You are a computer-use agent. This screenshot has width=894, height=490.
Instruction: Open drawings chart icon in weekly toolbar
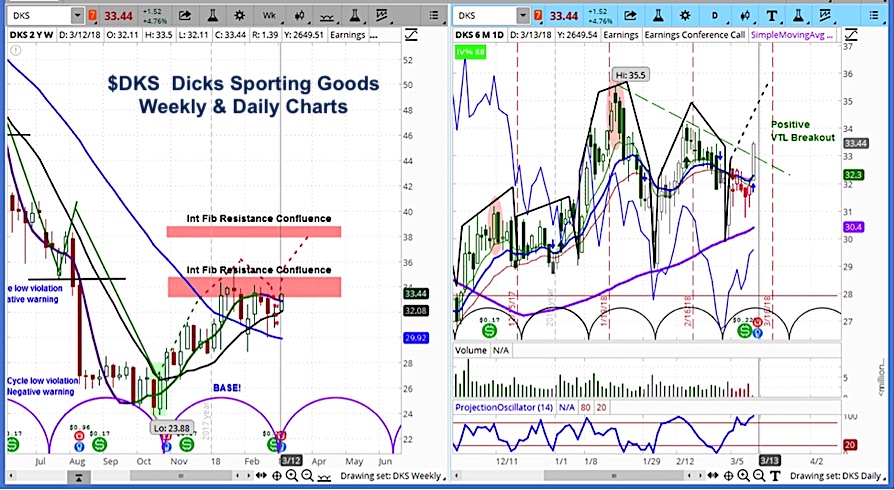pos(382,15)
